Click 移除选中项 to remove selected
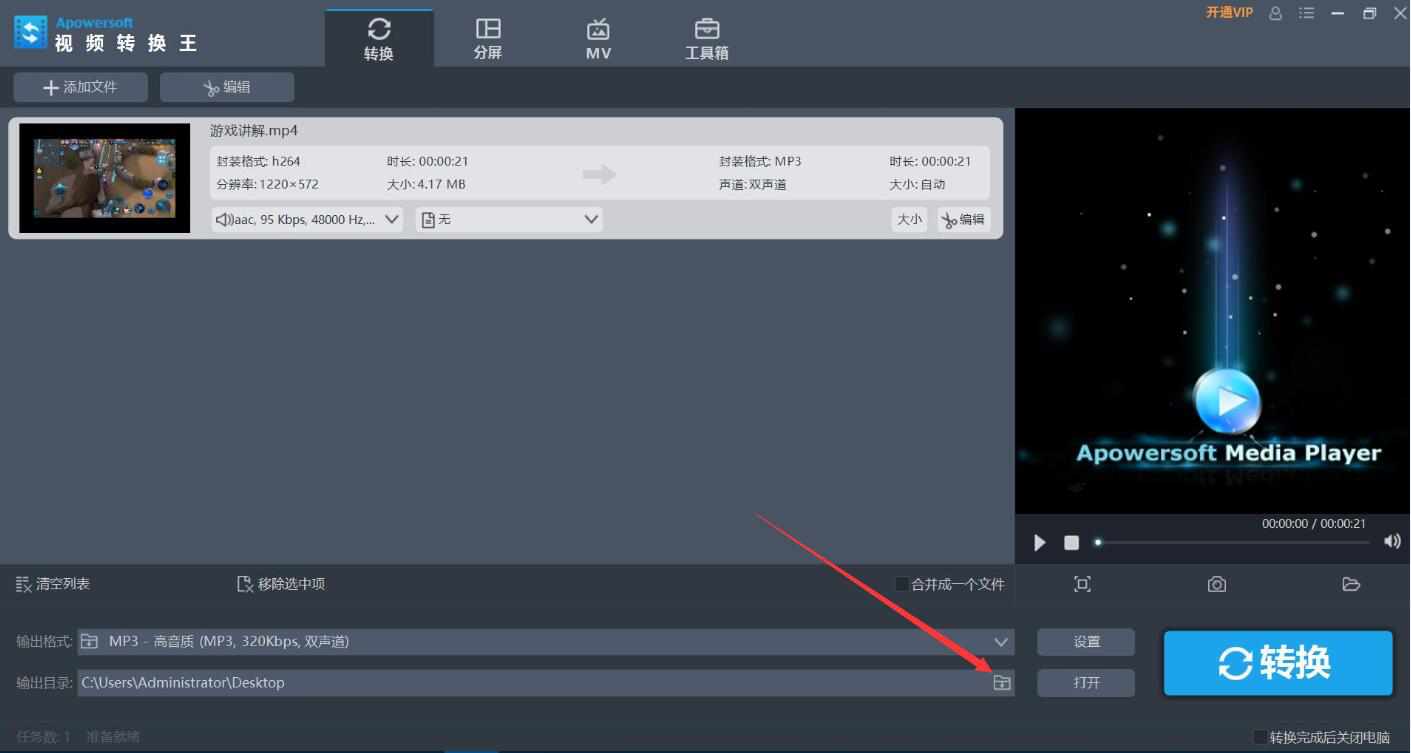1411x753 pixels. coord(281,584)
